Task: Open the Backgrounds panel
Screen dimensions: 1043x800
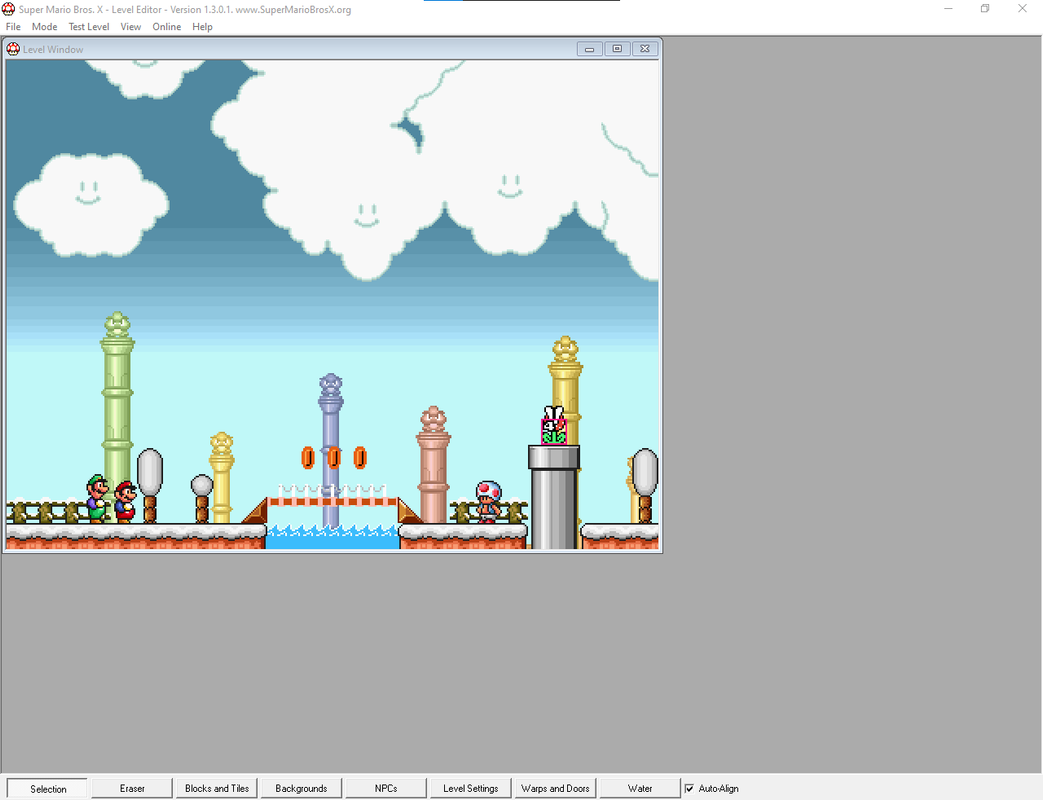Action: [x=301, y=789]
